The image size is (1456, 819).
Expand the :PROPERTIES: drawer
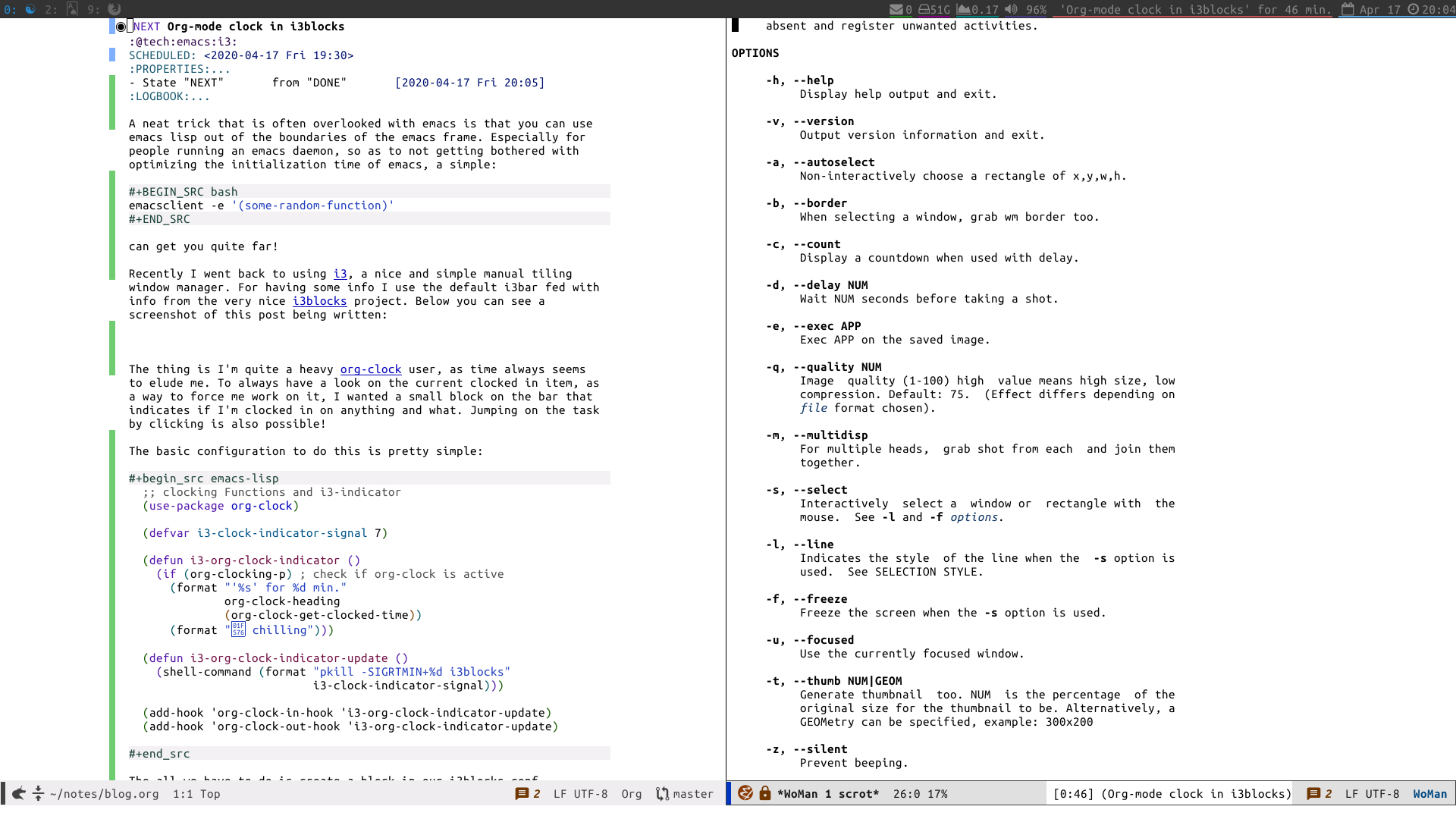point(180,69)
